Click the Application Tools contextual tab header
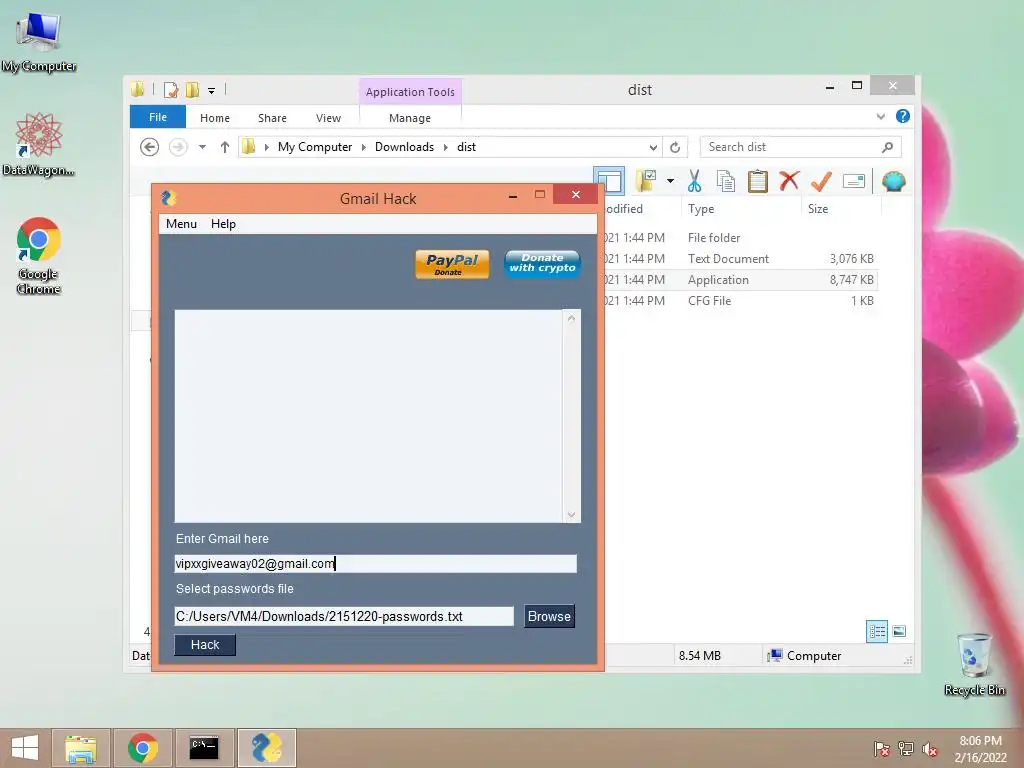 pyautogui.click(x=410, y=92)
